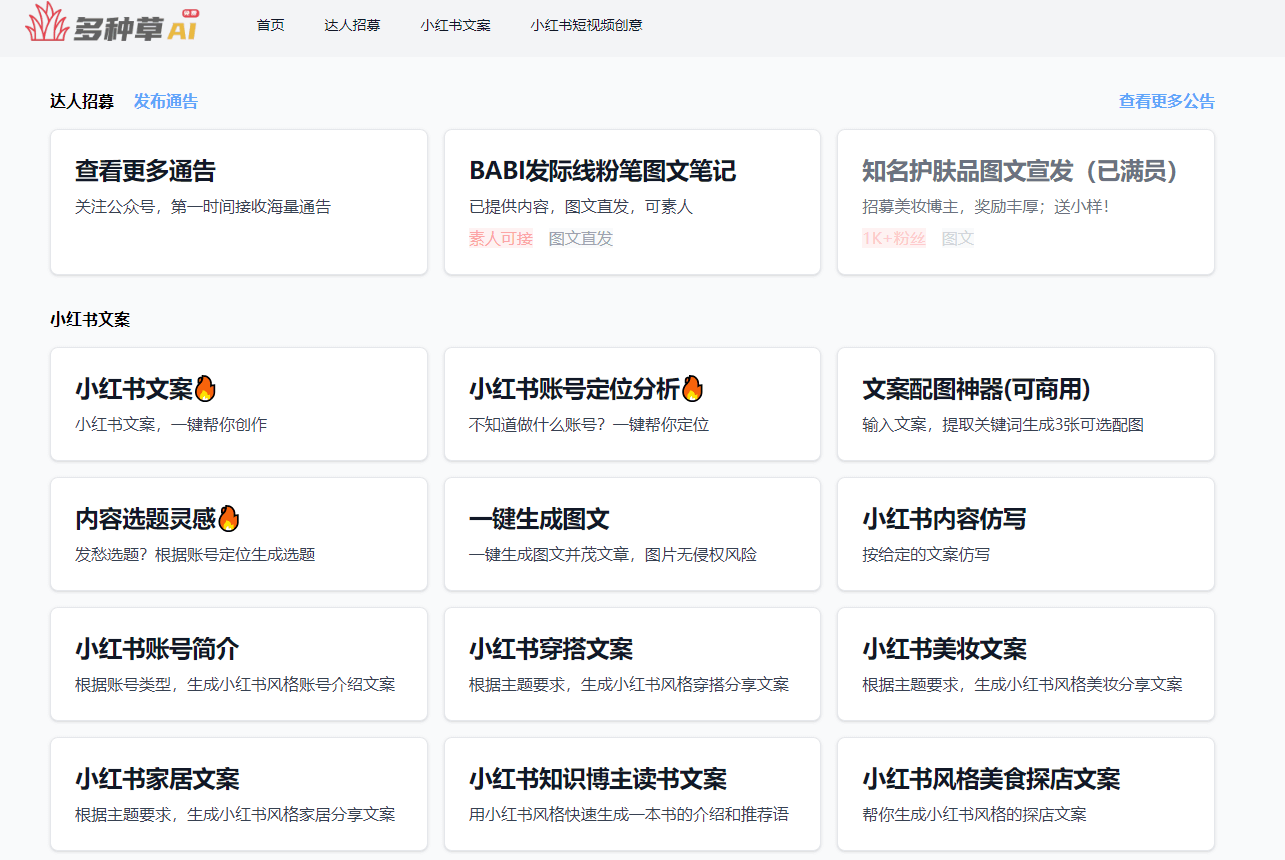The width and height of the screenshot is (1285, 860).
Task: Open the 小红书知识博主读书文案 book copy tool
Action: [631, 794]
